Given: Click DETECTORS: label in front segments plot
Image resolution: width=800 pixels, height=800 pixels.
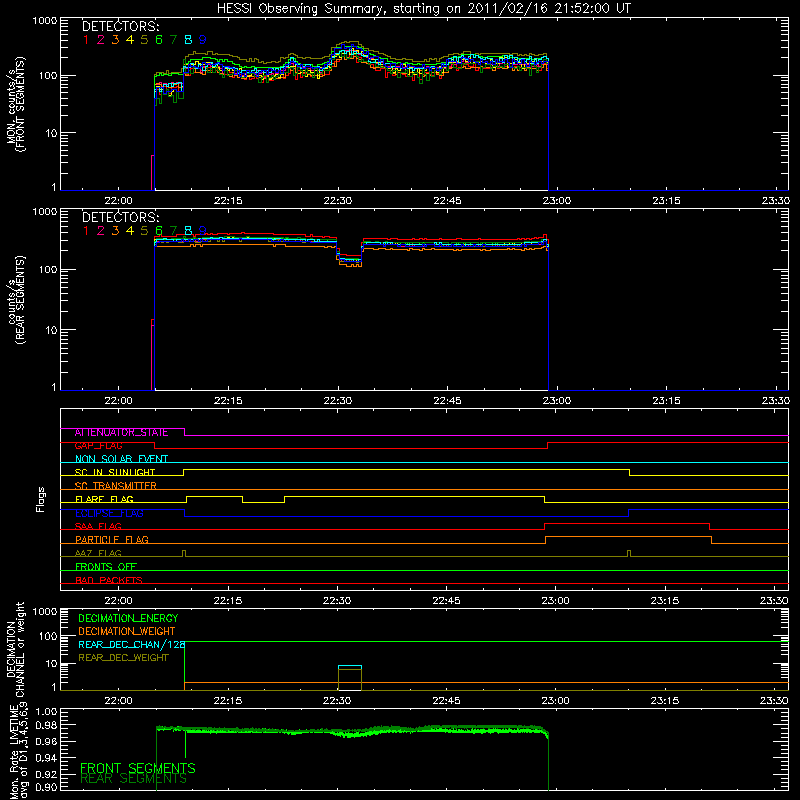Looking at the screenshot, I should pyautogui.click(x=120, y=26).
